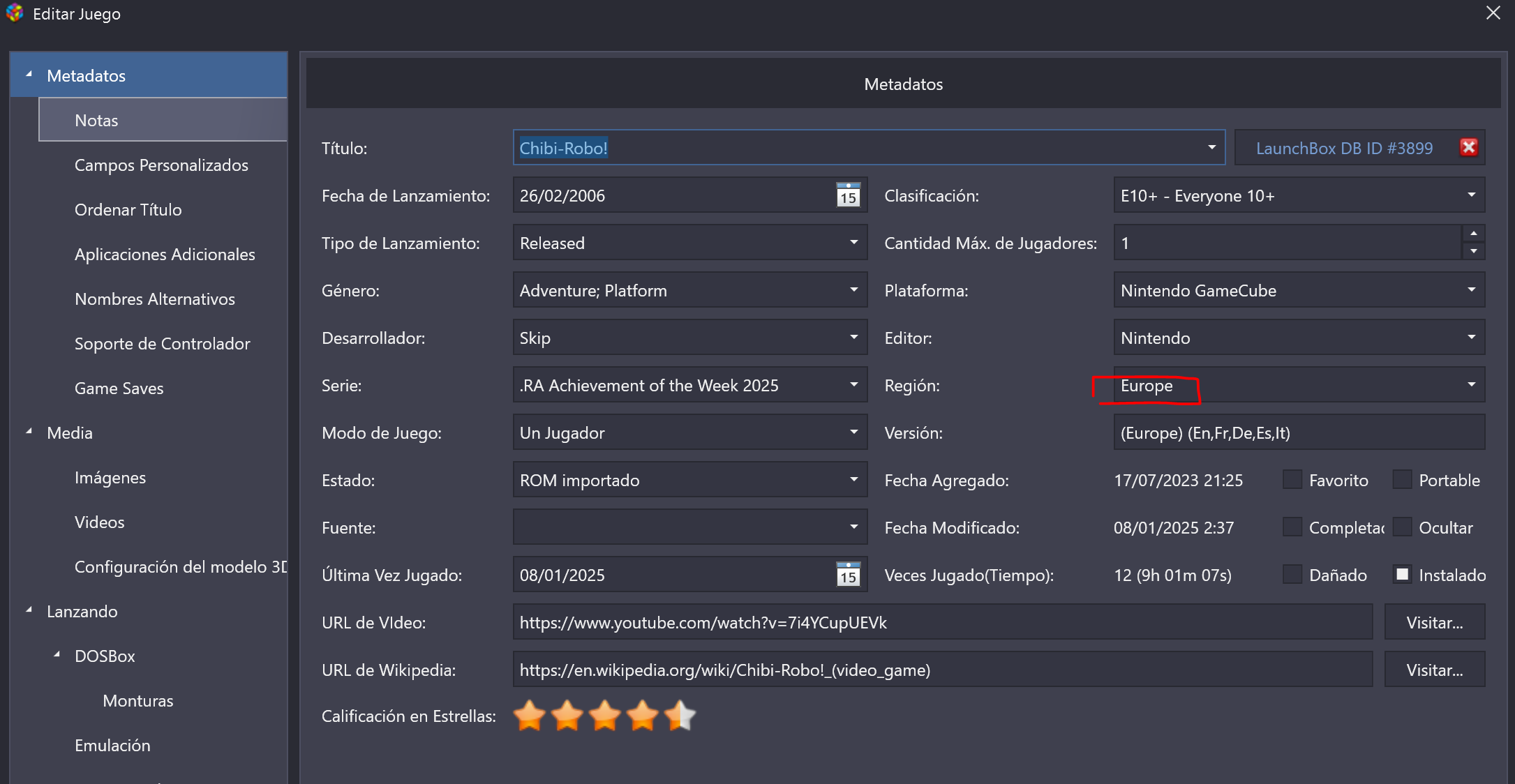
Task: Open the Tipo de Lanzamiento dropdown
Action: (x=853, y=242)
